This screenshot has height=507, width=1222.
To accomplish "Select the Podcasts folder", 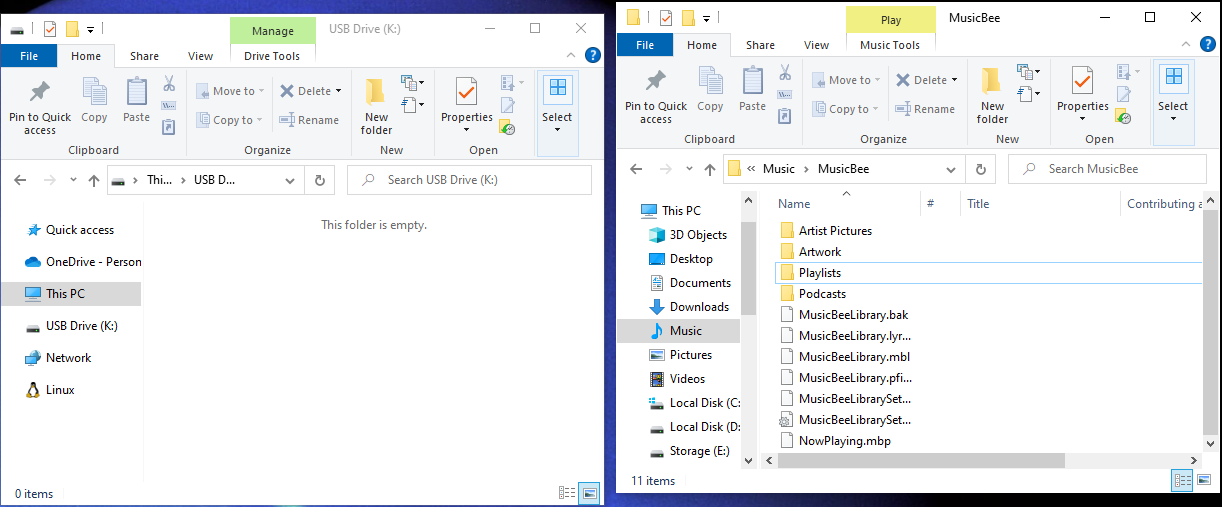I will click(x=812, y=294).
